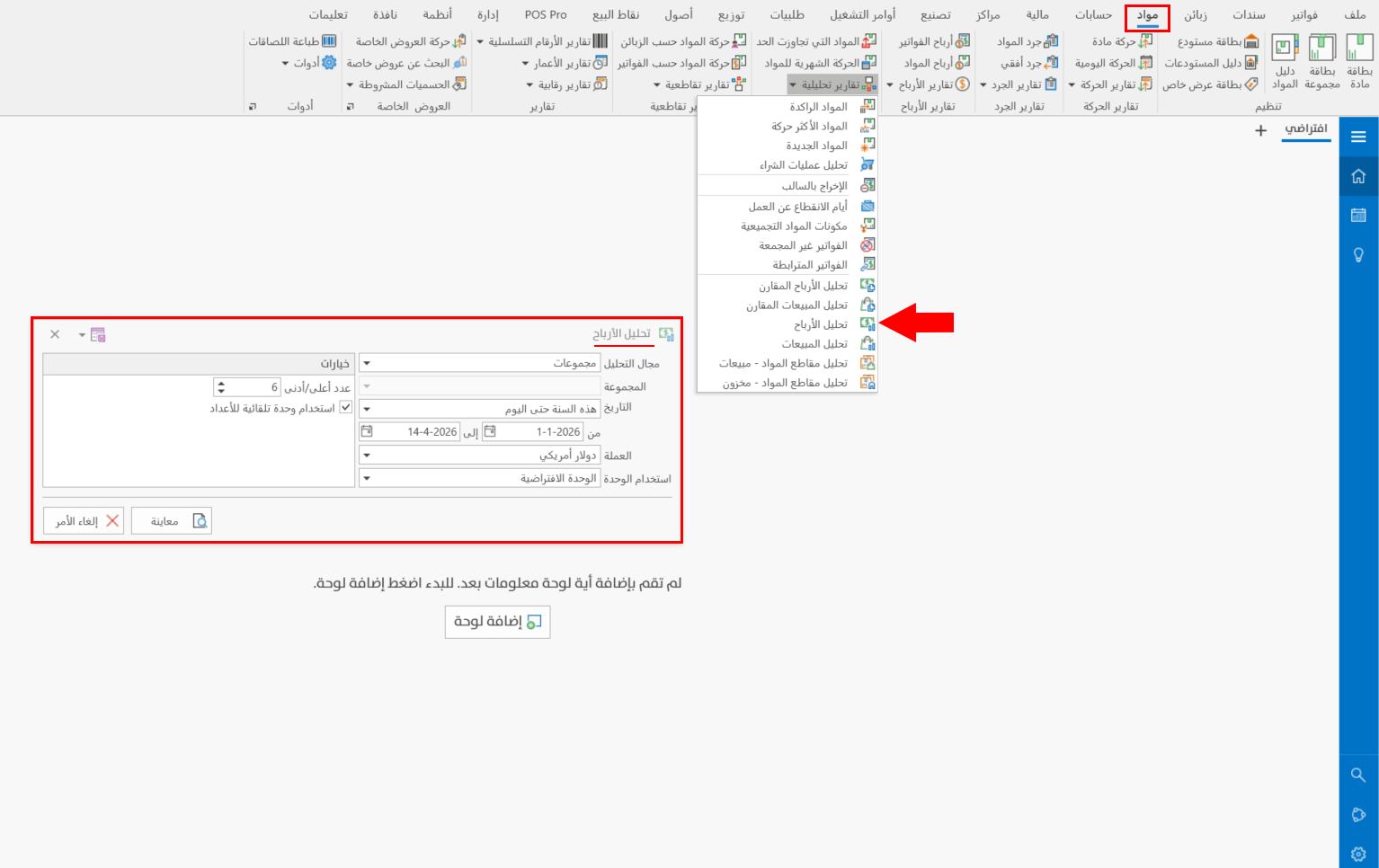
Task: Open حركة العروض الخاصة report
Action: pos(411,41)
